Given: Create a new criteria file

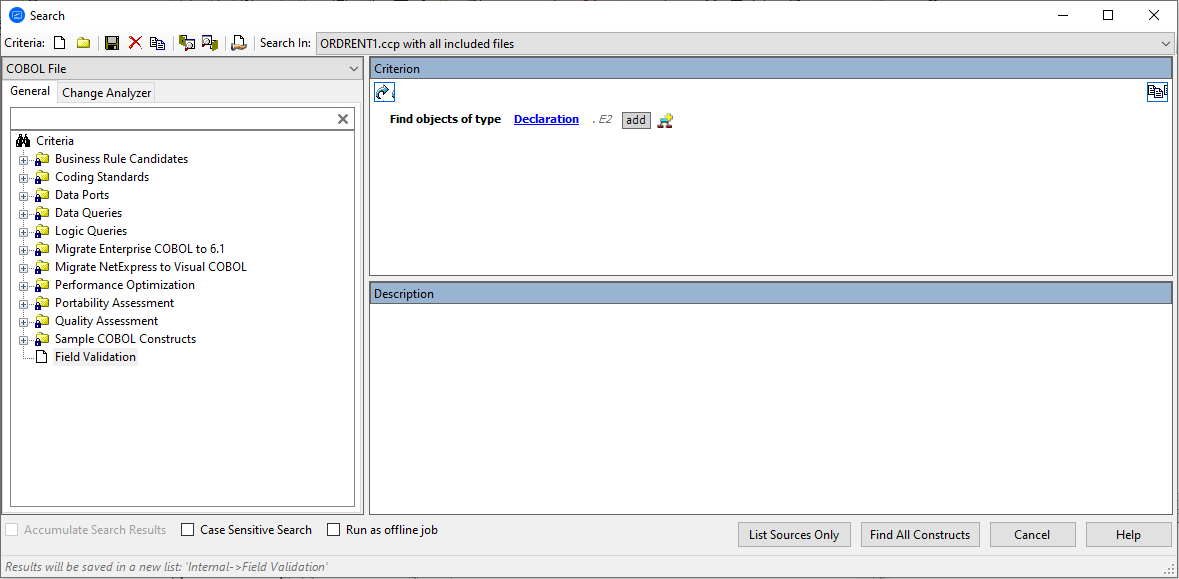Looking at the screenshot, I should (57, 42).
